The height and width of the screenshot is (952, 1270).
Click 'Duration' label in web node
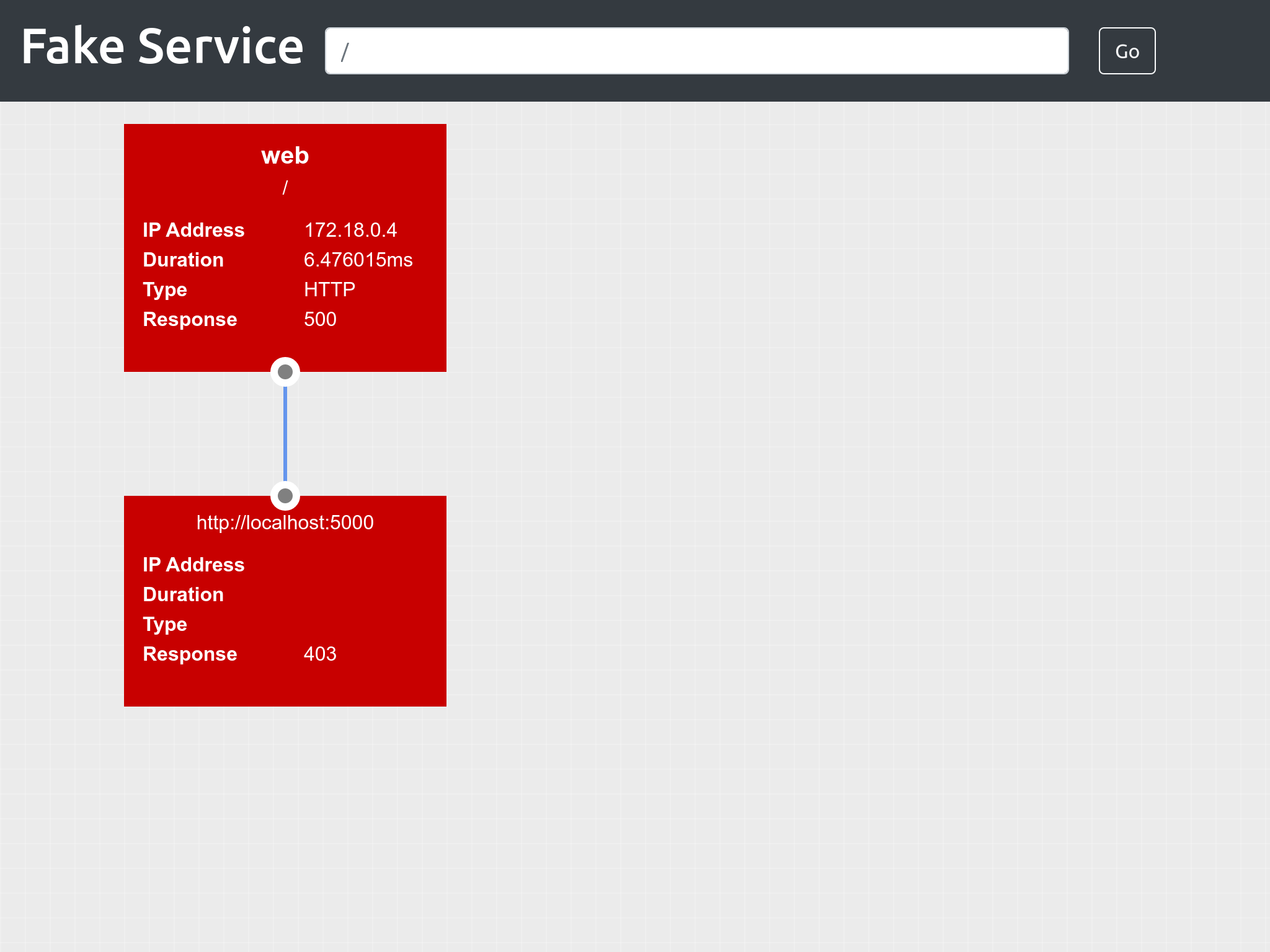[x=183, y=260]
